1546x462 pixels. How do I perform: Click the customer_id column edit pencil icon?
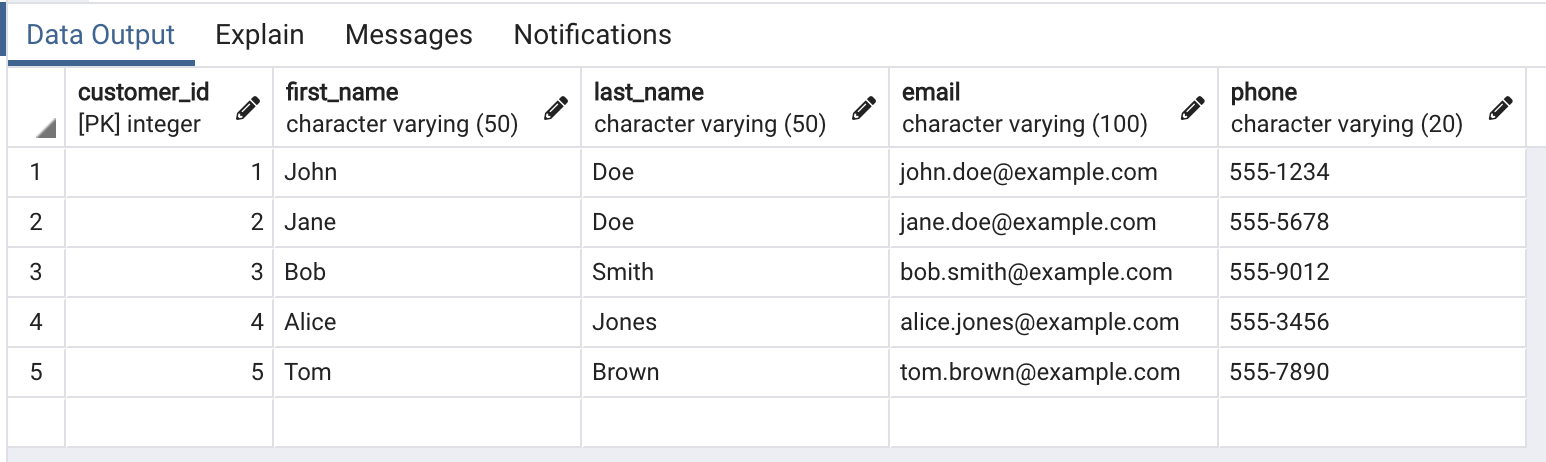point(247,109)
